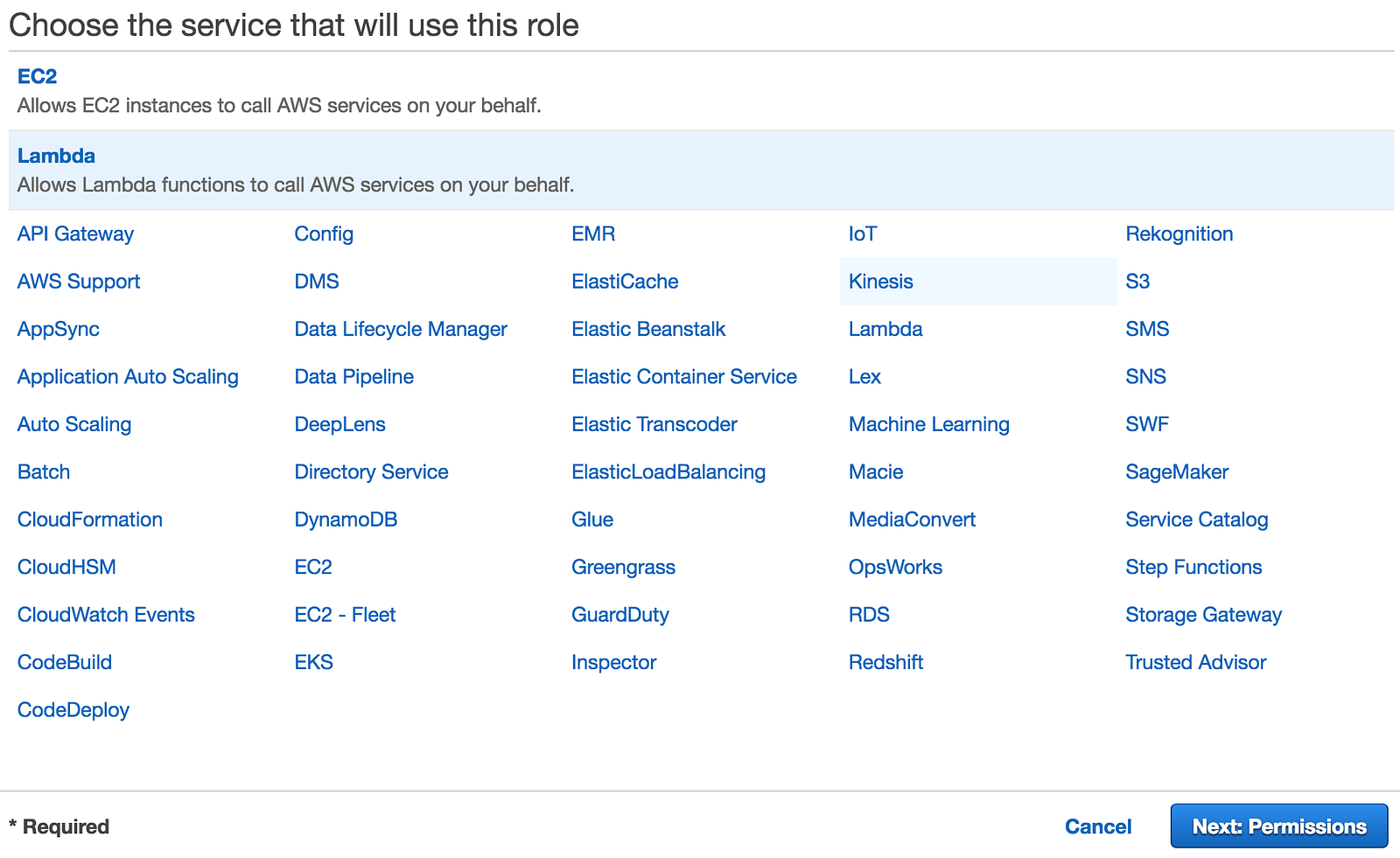Pick the Machine Learning service
1400x858 pixels.
[x=929, y=424]
